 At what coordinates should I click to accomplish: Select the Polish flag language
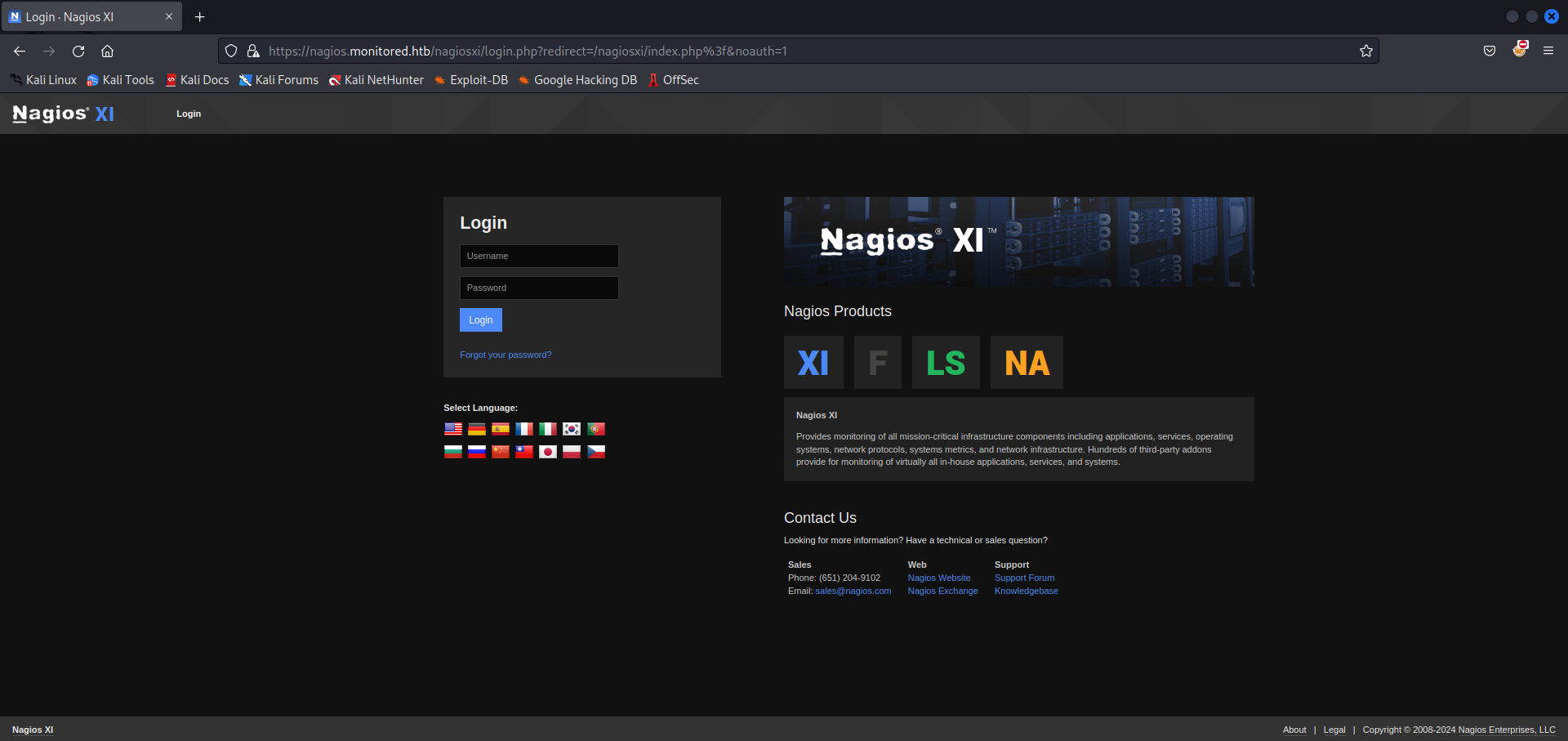(x=572, y=452)
